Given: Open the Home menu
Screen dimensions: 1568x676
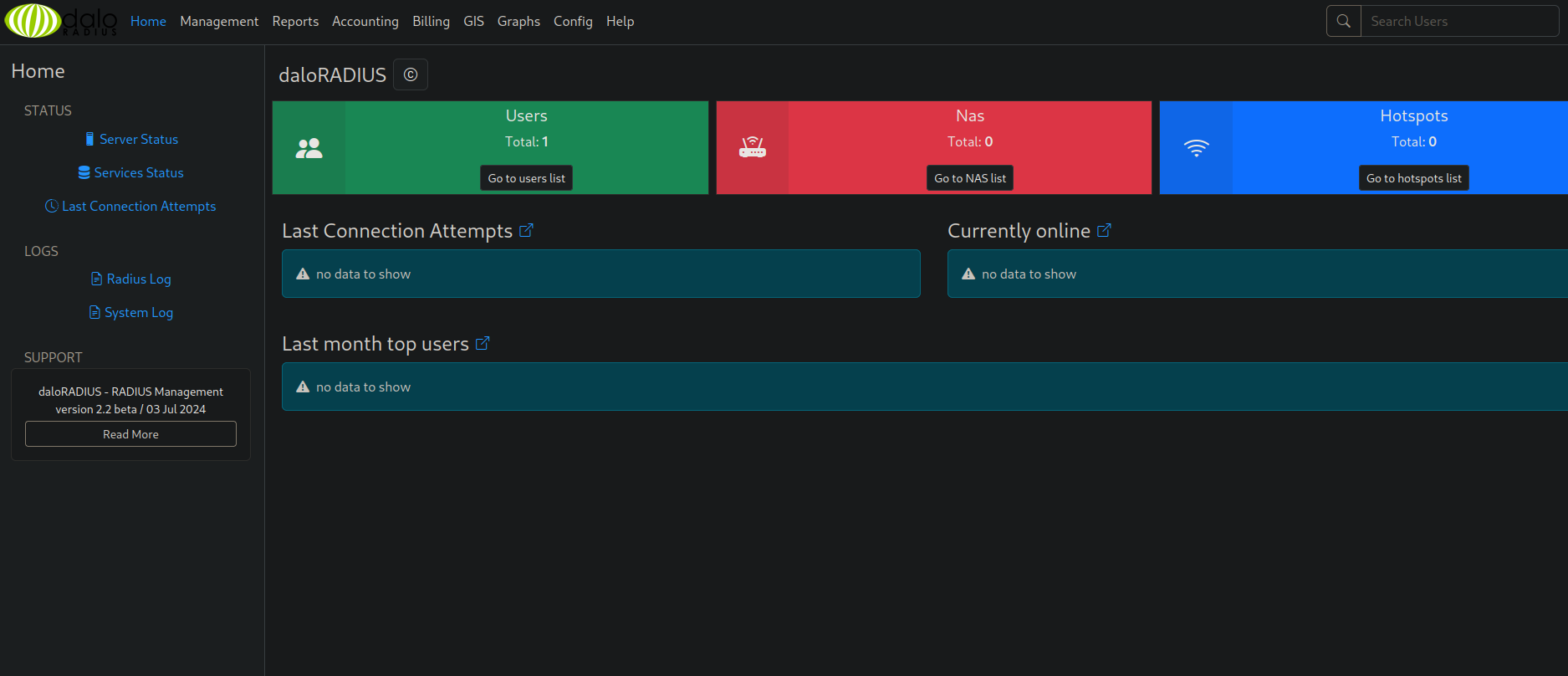Looking at the screenshot, I should click(148, 21).
